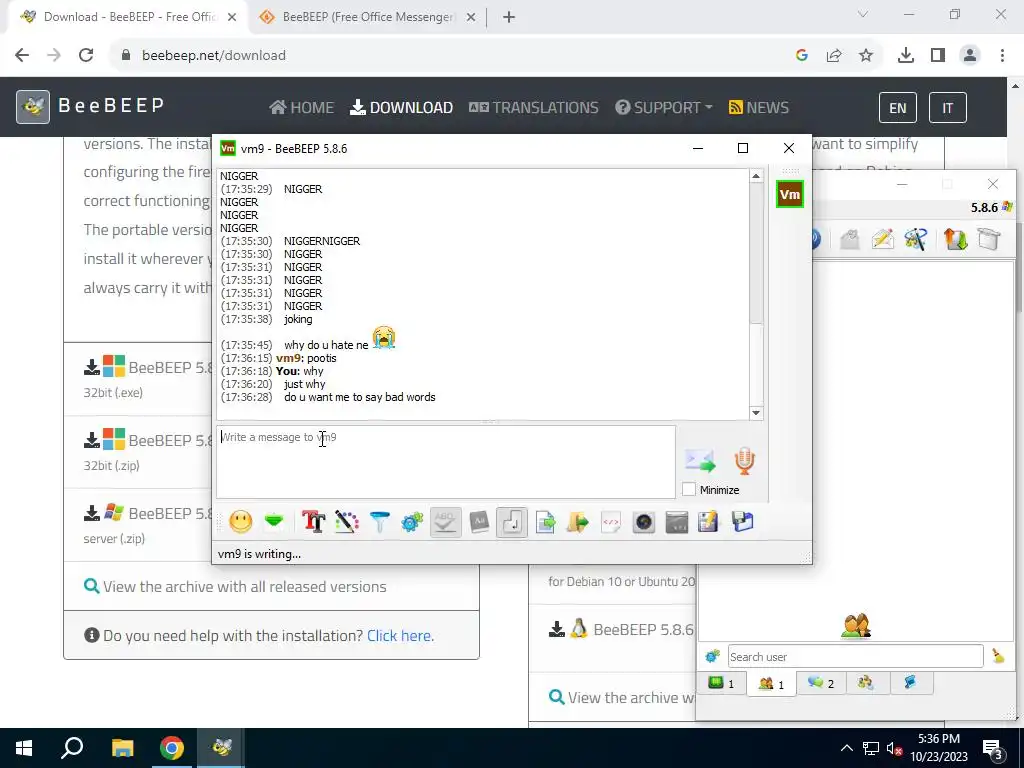Open the chats tab showing 2
The width and height of the screenshot is (1024, 768).
[821, 683]
